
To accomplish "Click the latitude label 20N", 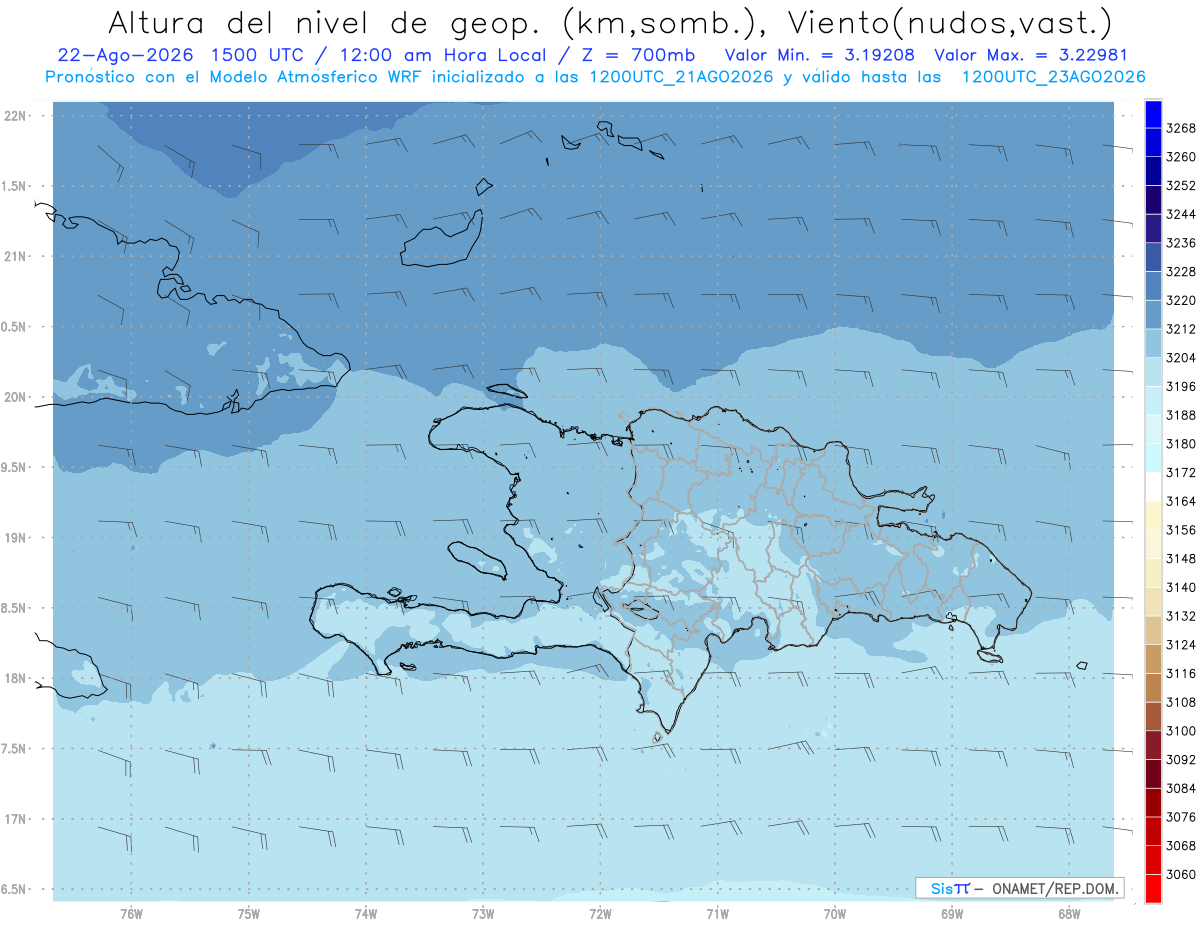I will pyautogui.click(x=15, y=397).
